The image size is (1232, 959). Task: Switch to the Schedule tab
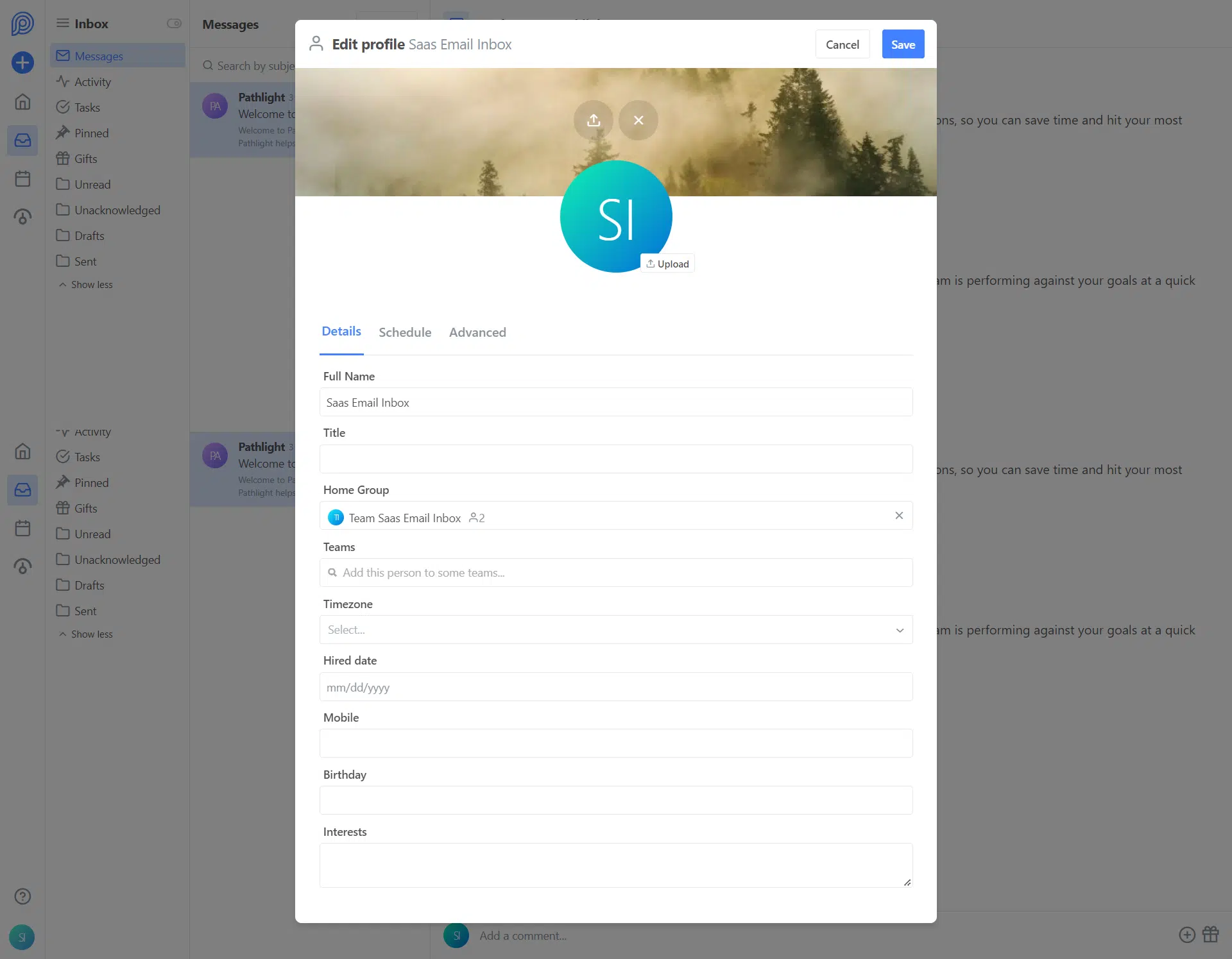point(404,332)
